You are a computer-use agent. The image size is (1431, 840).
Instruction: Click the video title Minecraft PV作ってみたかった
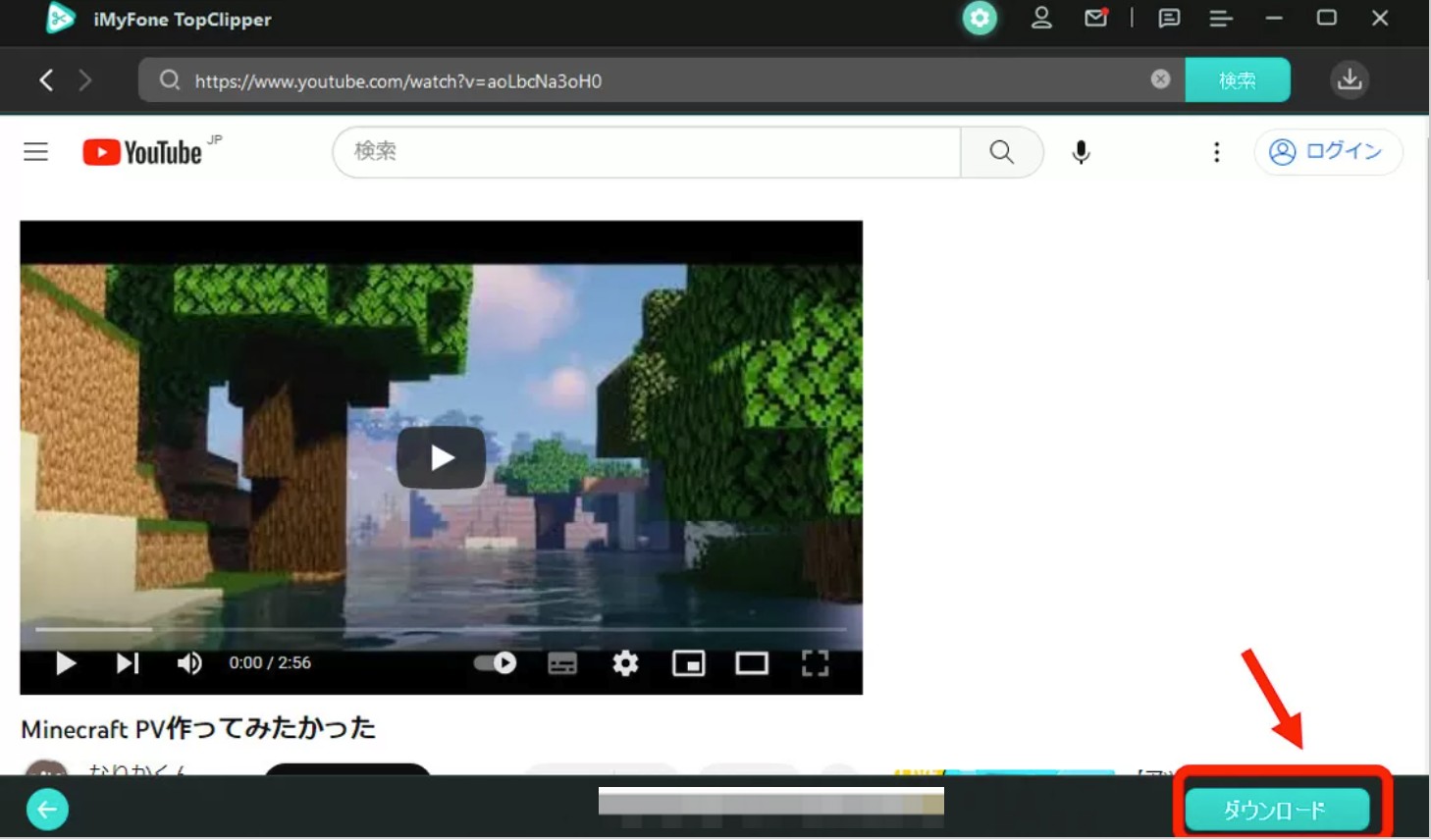pos(198,728)
